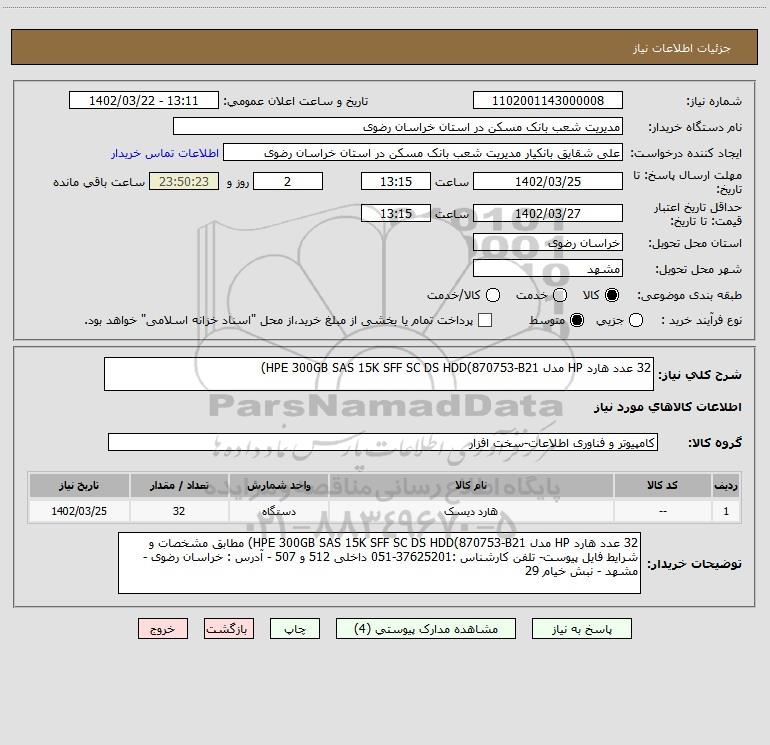Click the delivery city field مشهد

click(x=548, y=269)
